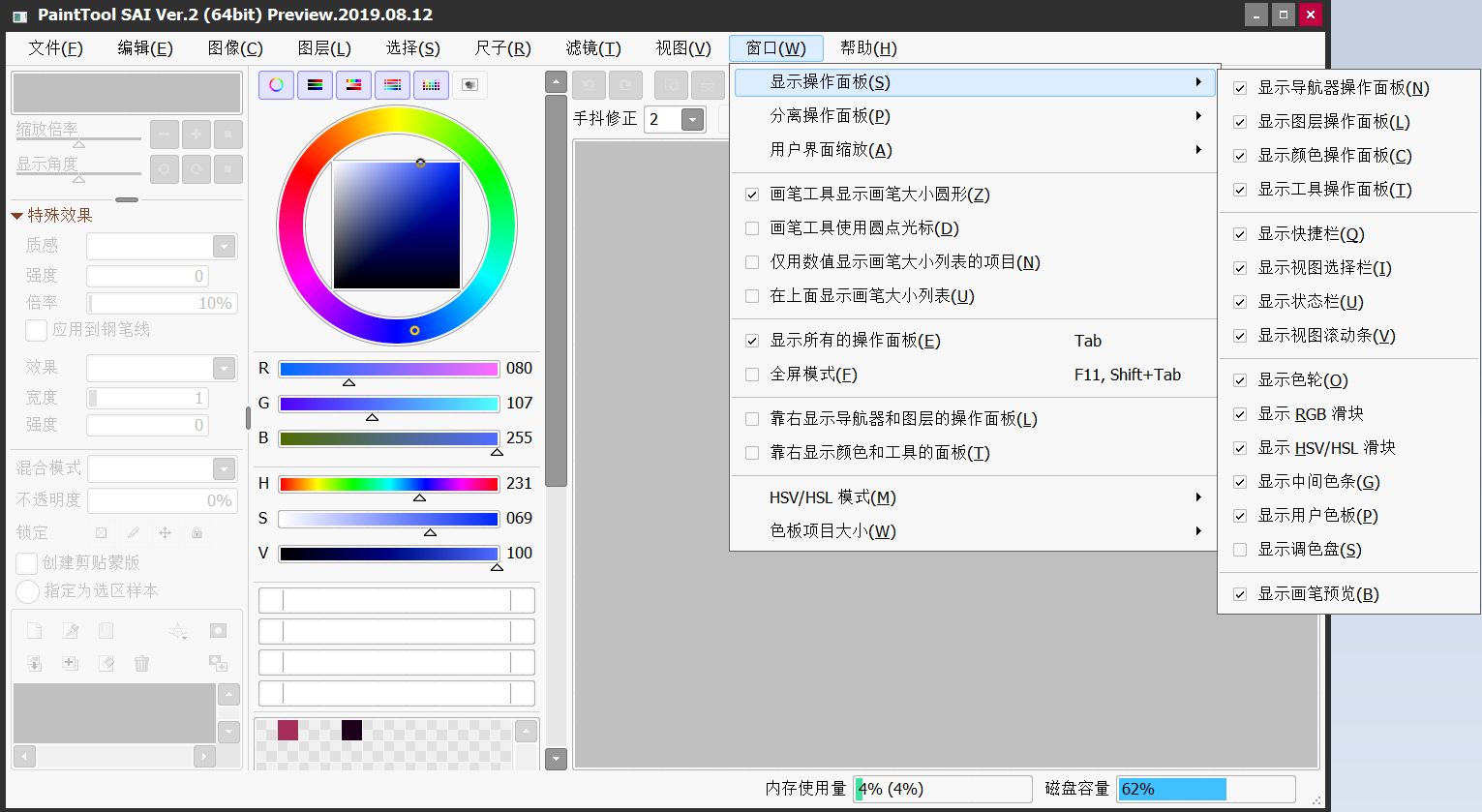The width and height of the screenshot is (1482, 812).
Task: Click the zoom out minus button
Action: [164, 135]
